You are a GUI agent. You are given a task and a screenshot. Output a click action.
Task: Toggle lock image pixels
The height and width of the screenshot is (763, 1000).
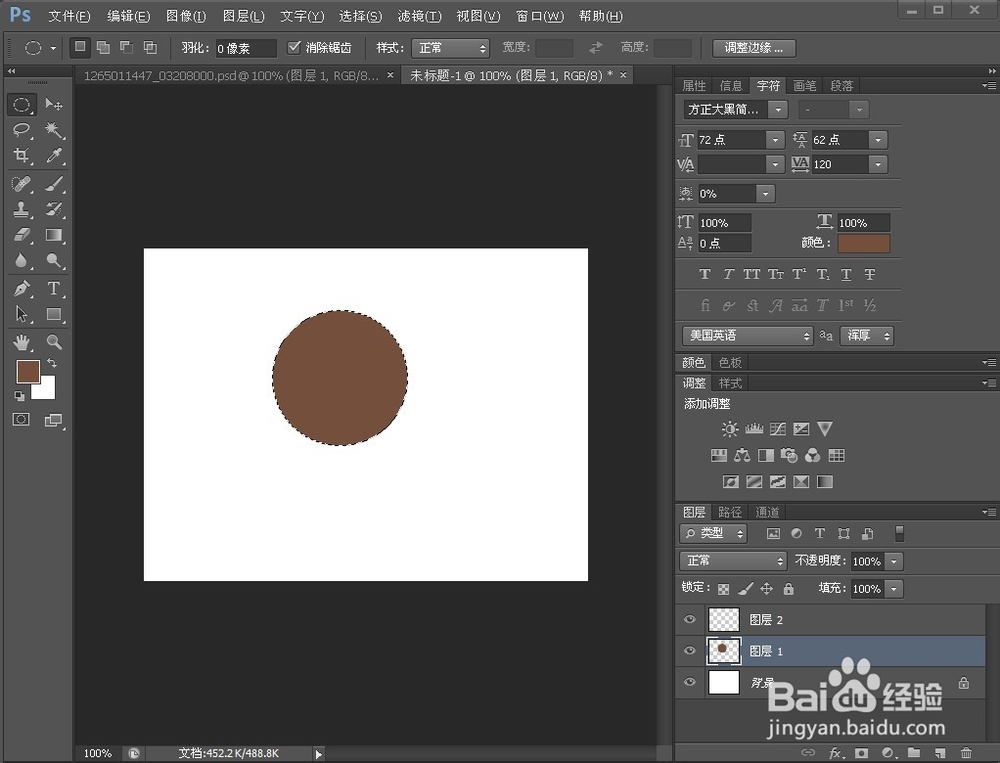click(x=746, y=588)
